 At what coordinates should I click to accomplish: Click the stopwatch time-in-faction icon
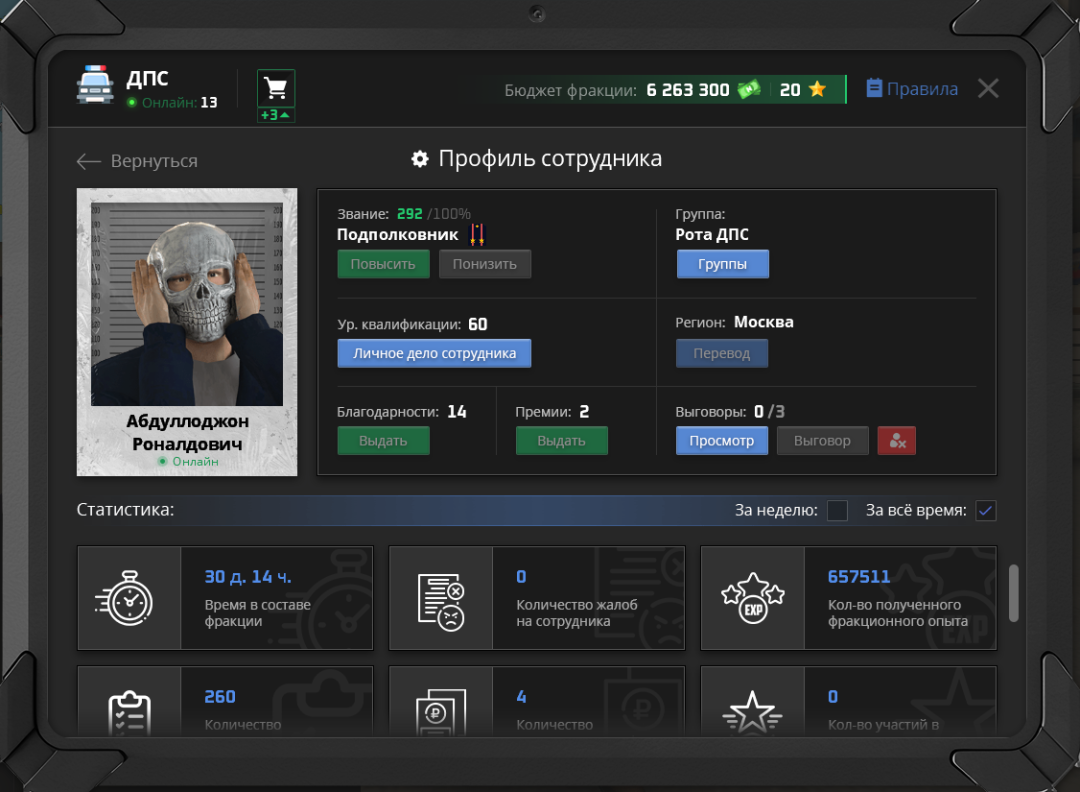(129, 598)
